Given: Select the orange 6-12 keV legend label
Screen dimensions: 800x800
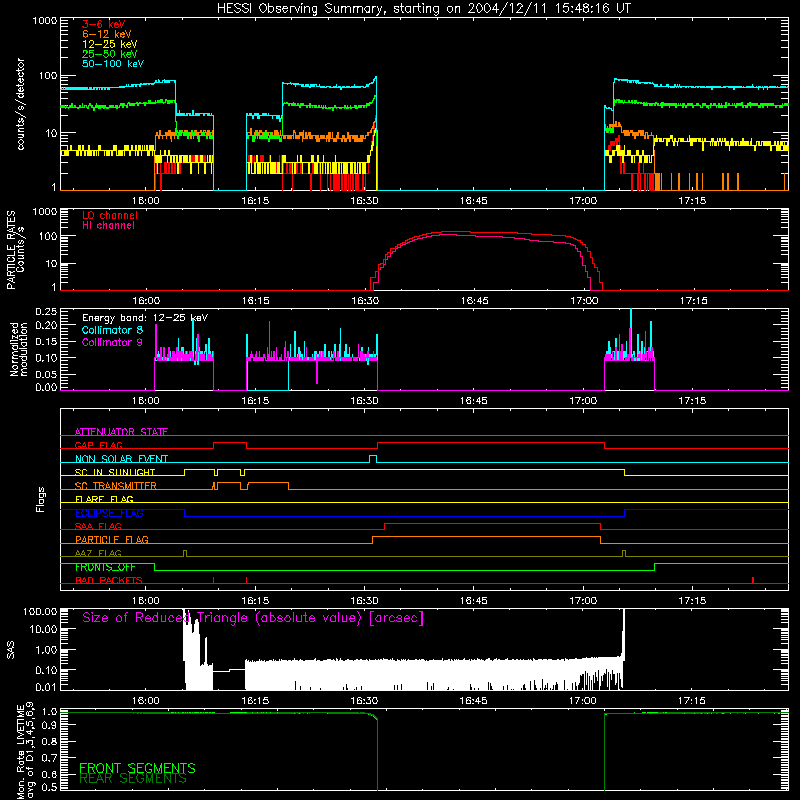Looking at the screenshot, I should pyautogui.click(x=107, y=34).
